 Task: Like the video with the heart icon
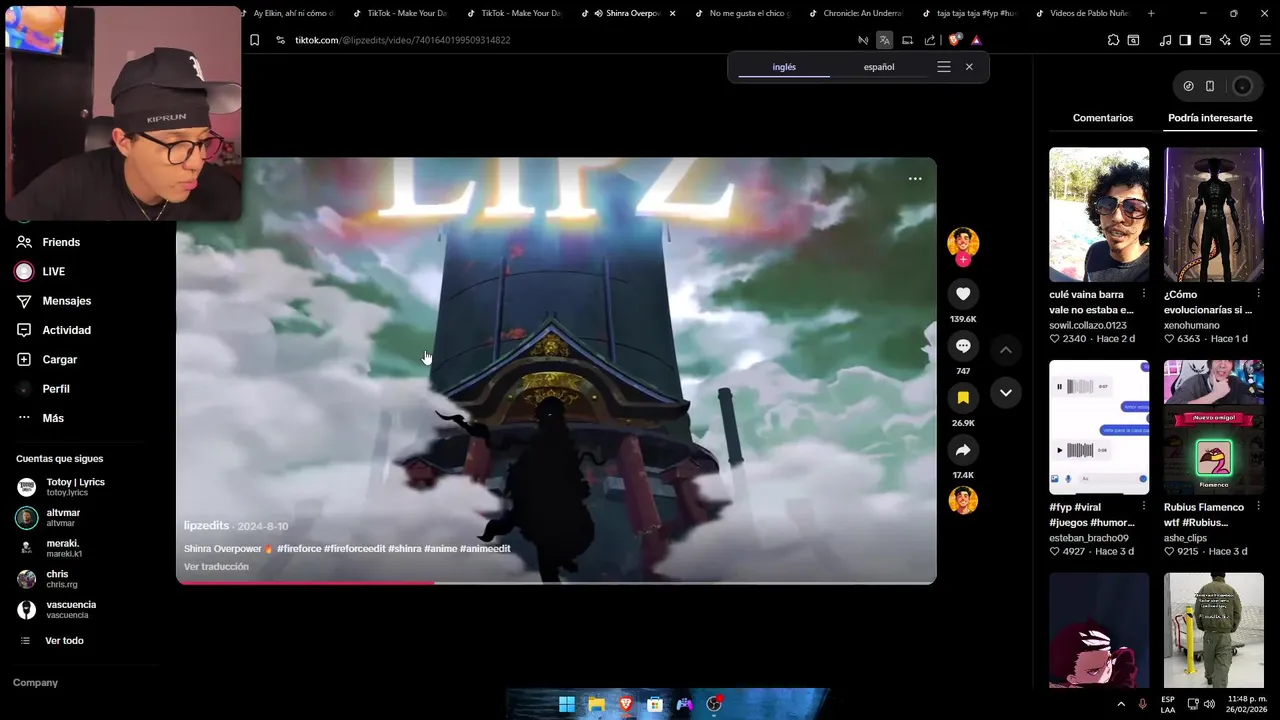click(963, 293)
